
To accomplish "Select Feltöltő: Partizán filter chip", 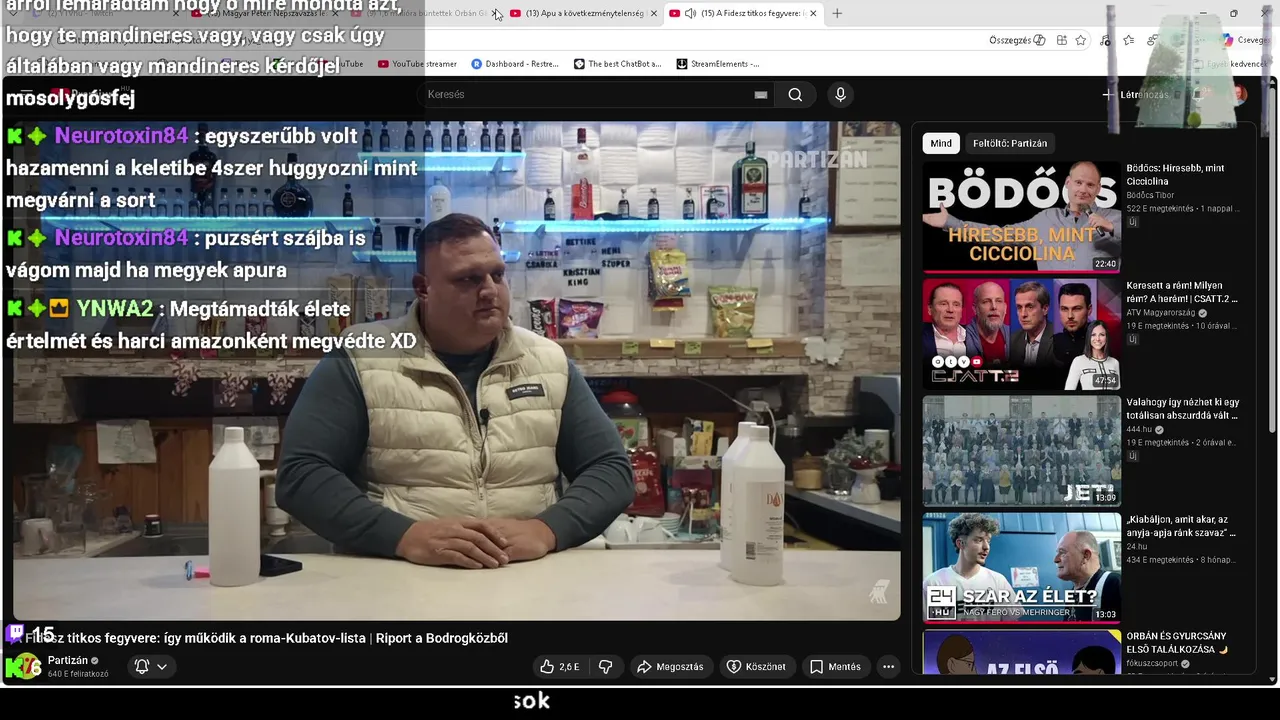I will click(1010, 143).
